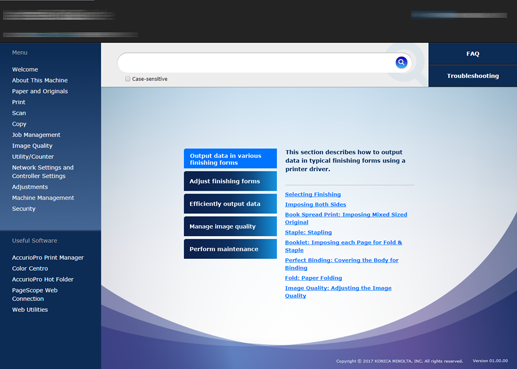Open the Imposing Both Sides link

click(x=315, y=204)
